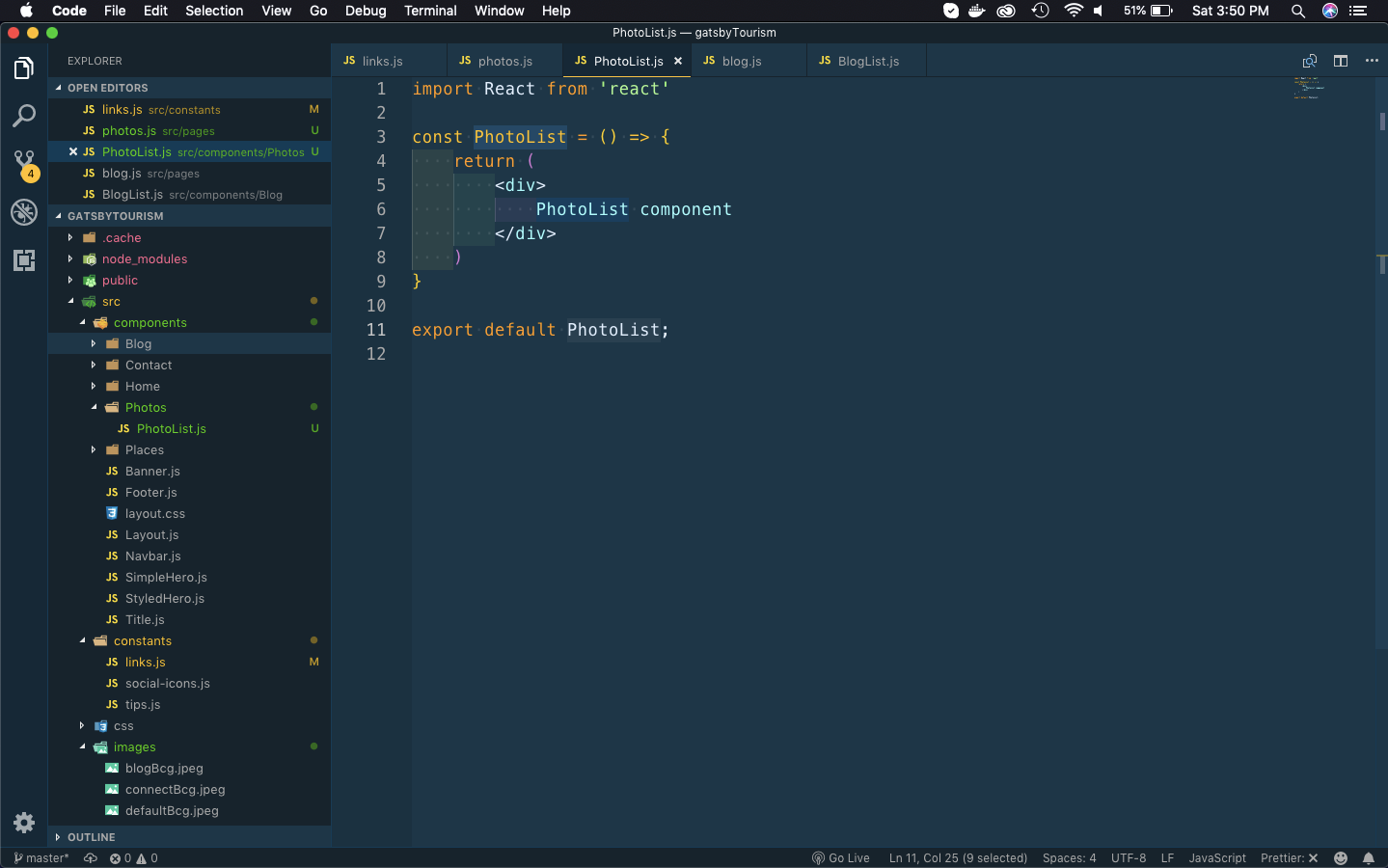Open the editor More Actions ellipsis

(1372, 61)
